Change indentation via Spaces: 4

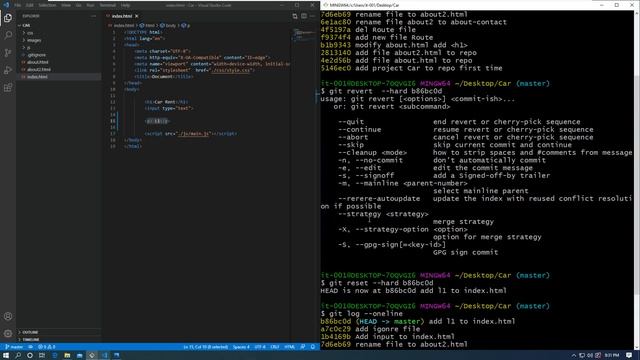(x=241, y=347)
